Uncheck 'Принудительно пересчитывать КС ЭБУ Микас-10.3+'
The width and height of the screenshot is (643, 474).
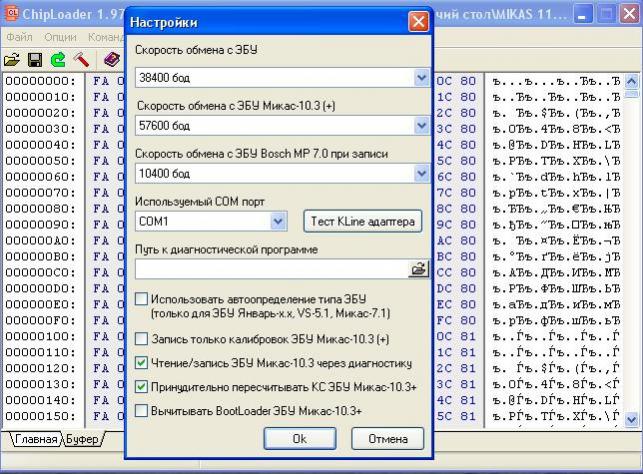tap(141, 387)
